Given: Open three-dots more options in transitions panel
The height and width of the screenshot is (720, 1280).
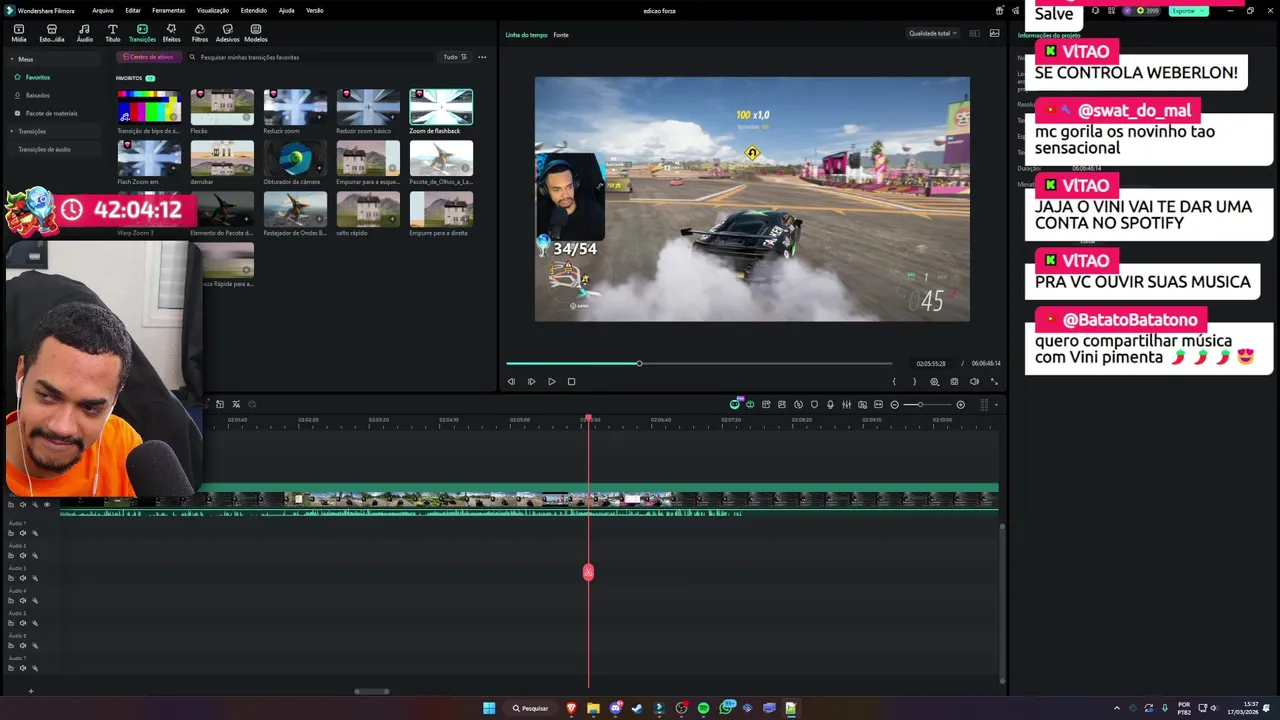Looking at the screenshot, I should pyautogui.click(x=482, y=57).
